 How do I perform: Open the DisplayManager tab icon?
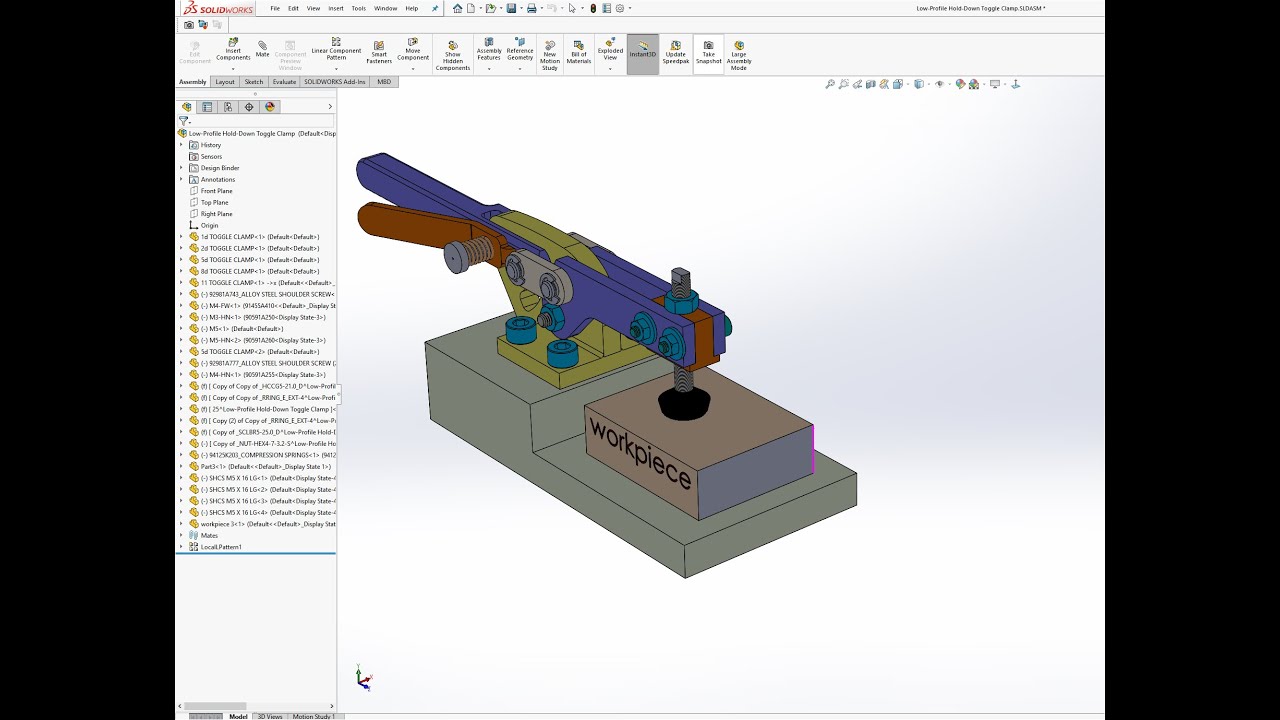pos(269,106)
